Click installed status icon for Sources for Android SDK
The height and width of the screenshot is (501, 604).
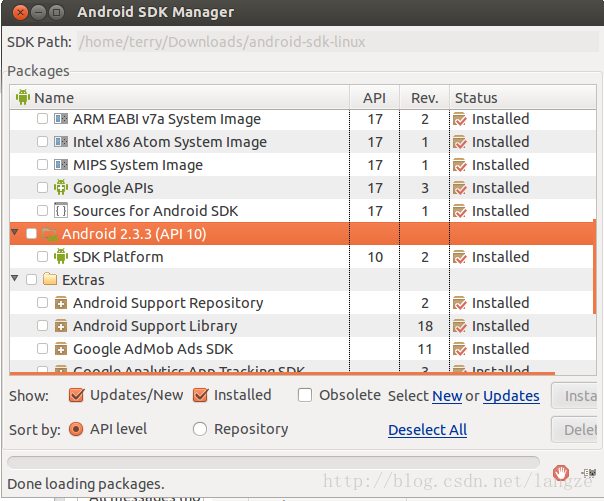coord(460,211)
